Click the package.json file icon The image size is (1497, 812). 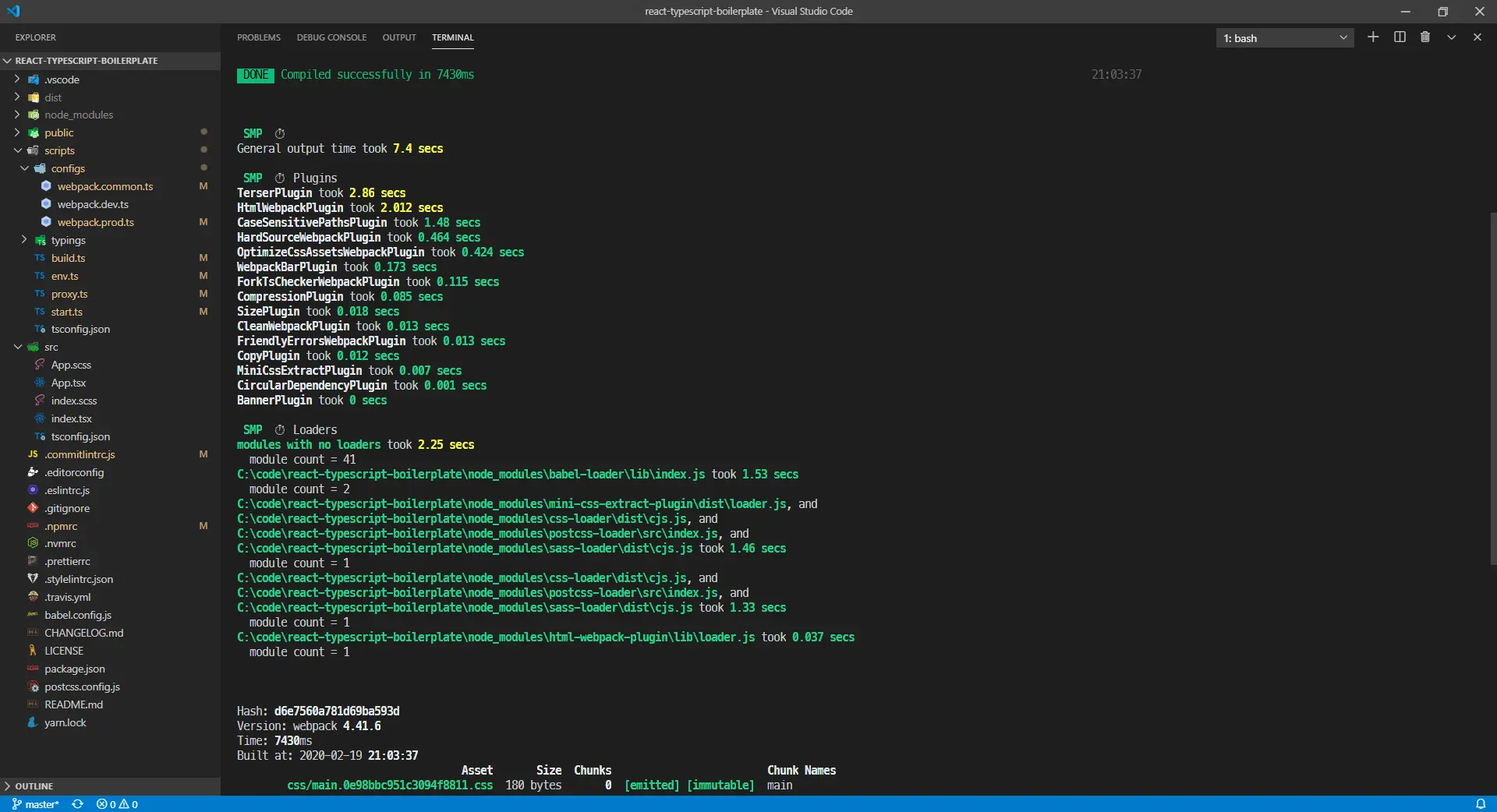[x=33, y=669]
